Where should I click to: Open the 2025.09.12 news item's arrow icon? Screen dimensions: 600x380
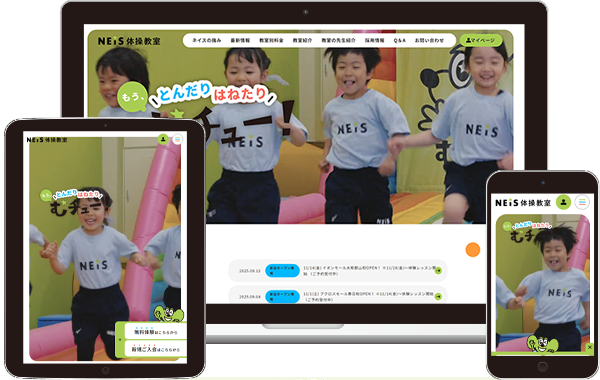click(438, 271)
